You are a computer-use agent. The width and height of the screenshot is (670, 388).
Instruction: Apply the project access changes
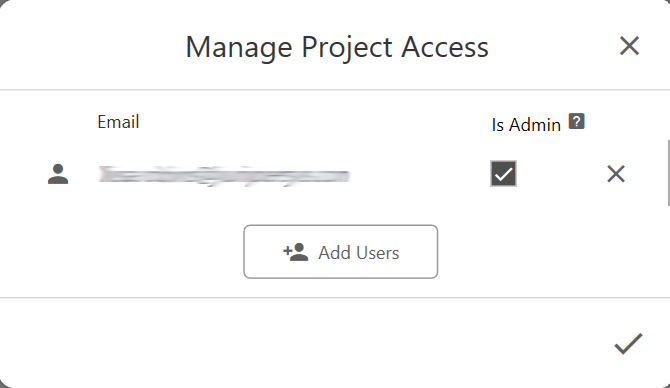[x=628, y=344]
